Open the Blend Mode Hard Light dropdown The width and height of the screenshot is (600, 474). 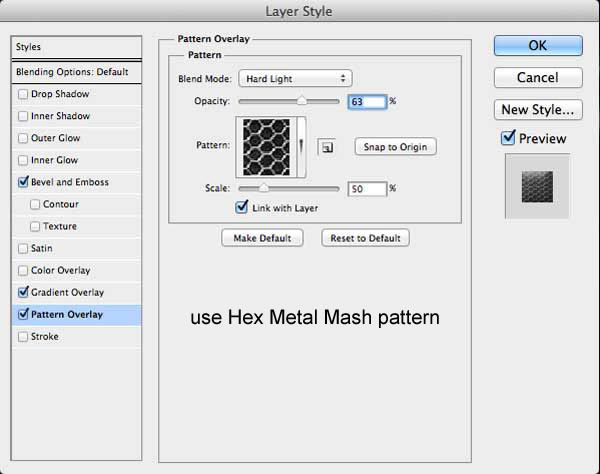(x=295, y=79)
